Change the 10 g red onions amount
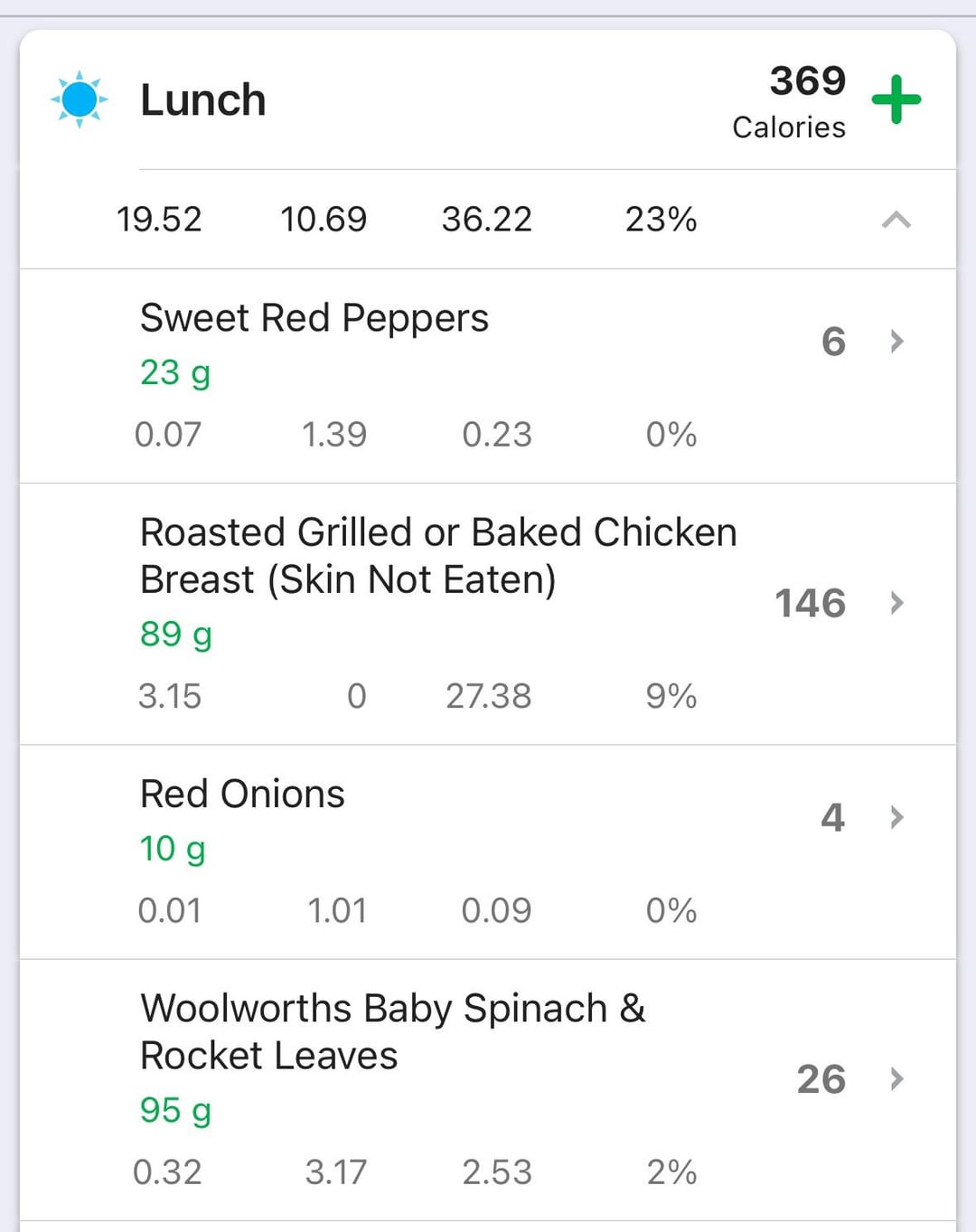 pyautogui.click(x=173, y=849)
